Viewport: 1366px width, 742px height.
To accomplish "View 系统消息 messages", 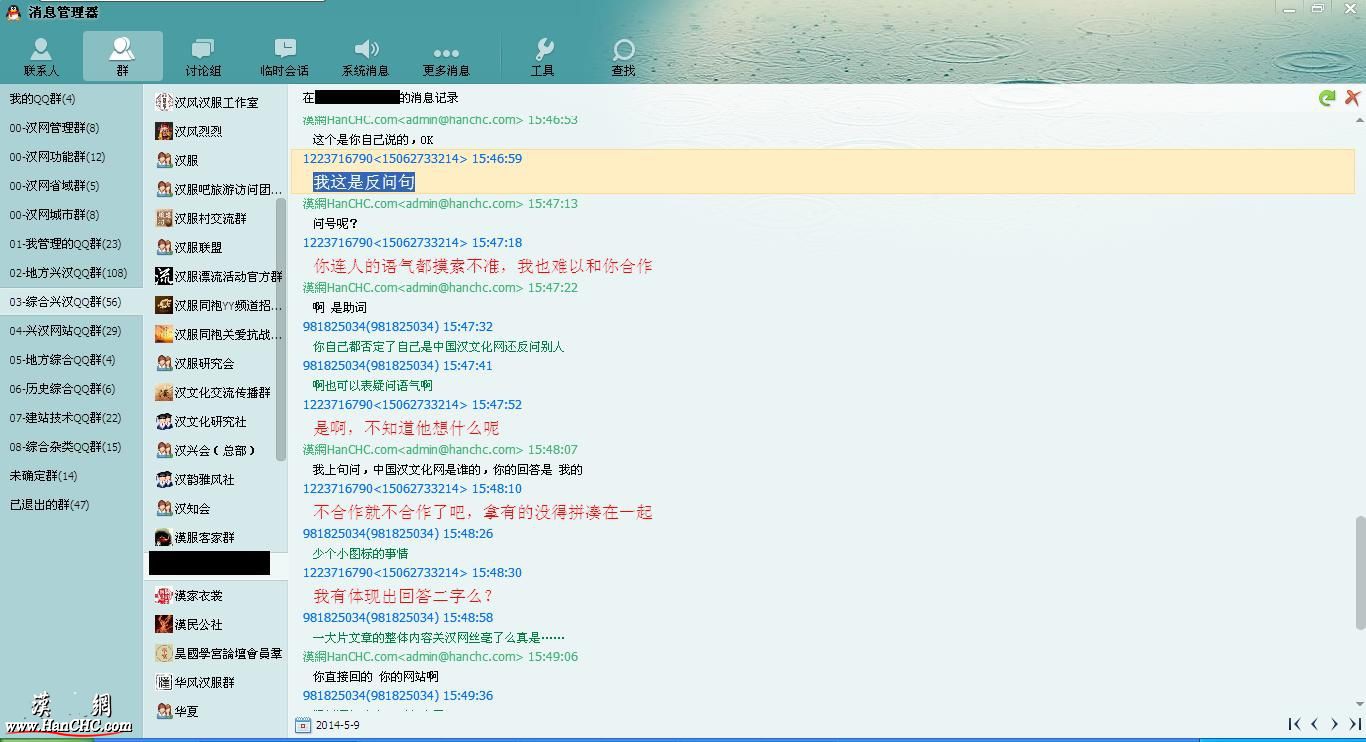I will [366, 55].
